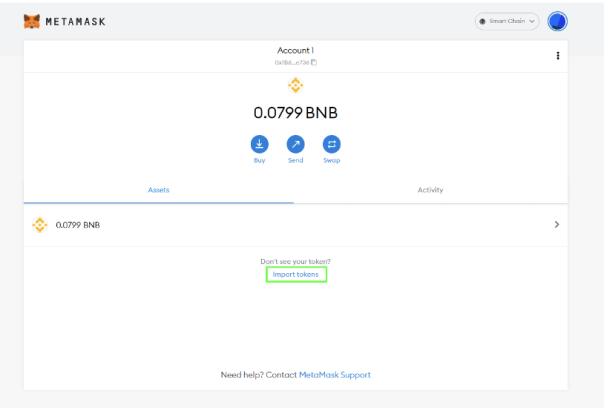Viewport: 604px width, 411px height.
Task: Open the account avatar menu
Action: 557,22
